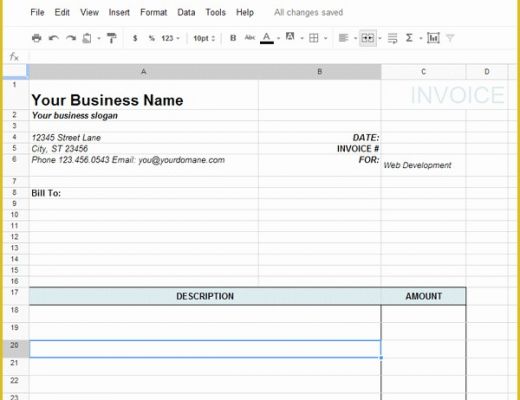Viewport: 520px width, 400px height.
Task: Click the DESCRIPTION header cell
Action: point(205,296)
